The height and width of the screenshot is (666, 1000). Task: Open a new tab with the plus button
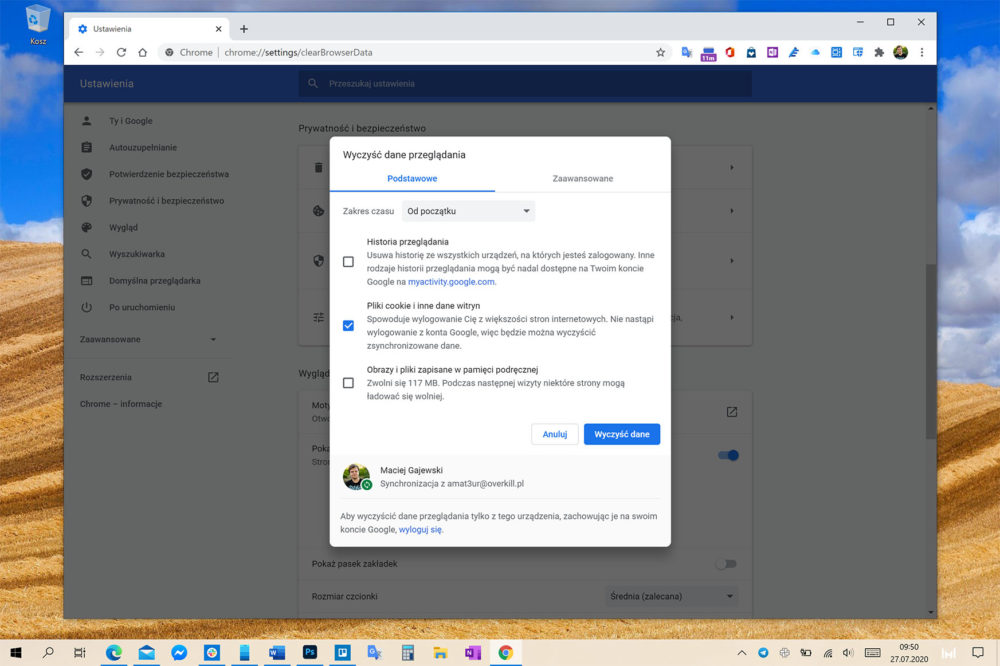(x=244, y=29)
